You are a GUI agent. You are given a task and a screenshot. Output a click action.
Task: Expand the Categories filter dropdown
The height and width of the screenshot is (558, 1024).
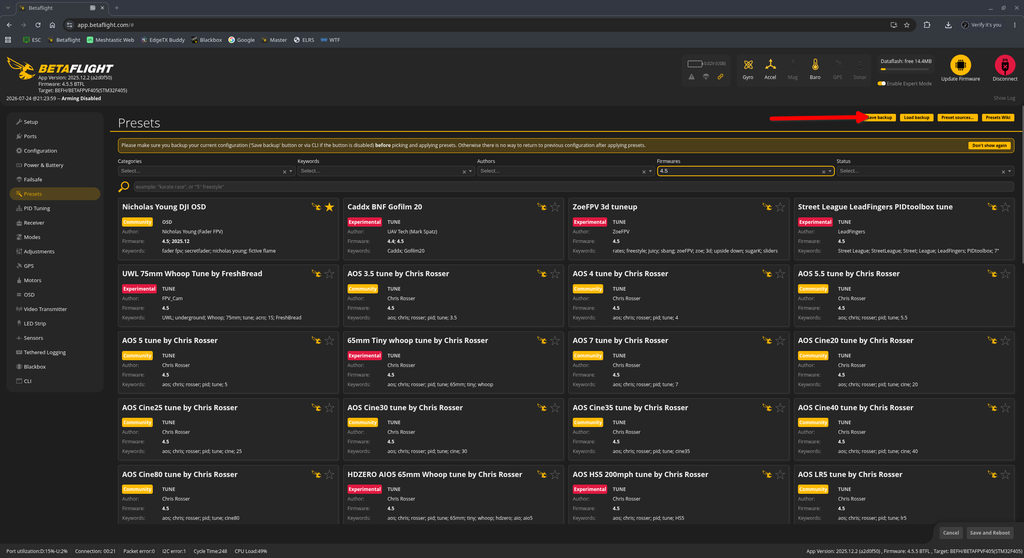[206, 171]
